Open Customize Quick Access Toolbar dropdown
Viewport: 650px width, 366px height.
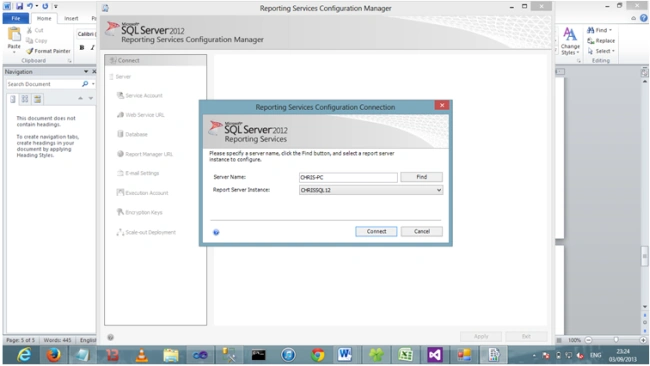click(56, 6)
